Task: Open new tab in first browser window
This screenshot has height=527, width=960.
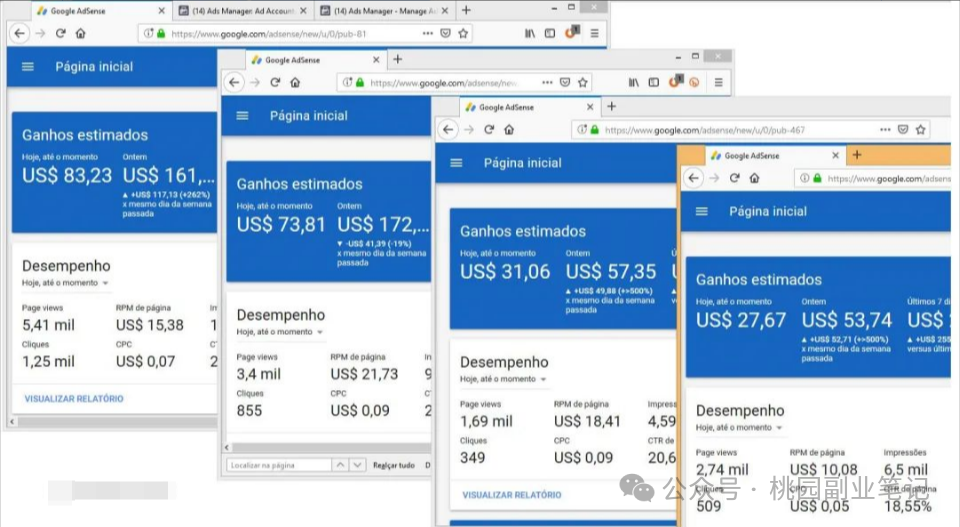Action: coord(466,10)
